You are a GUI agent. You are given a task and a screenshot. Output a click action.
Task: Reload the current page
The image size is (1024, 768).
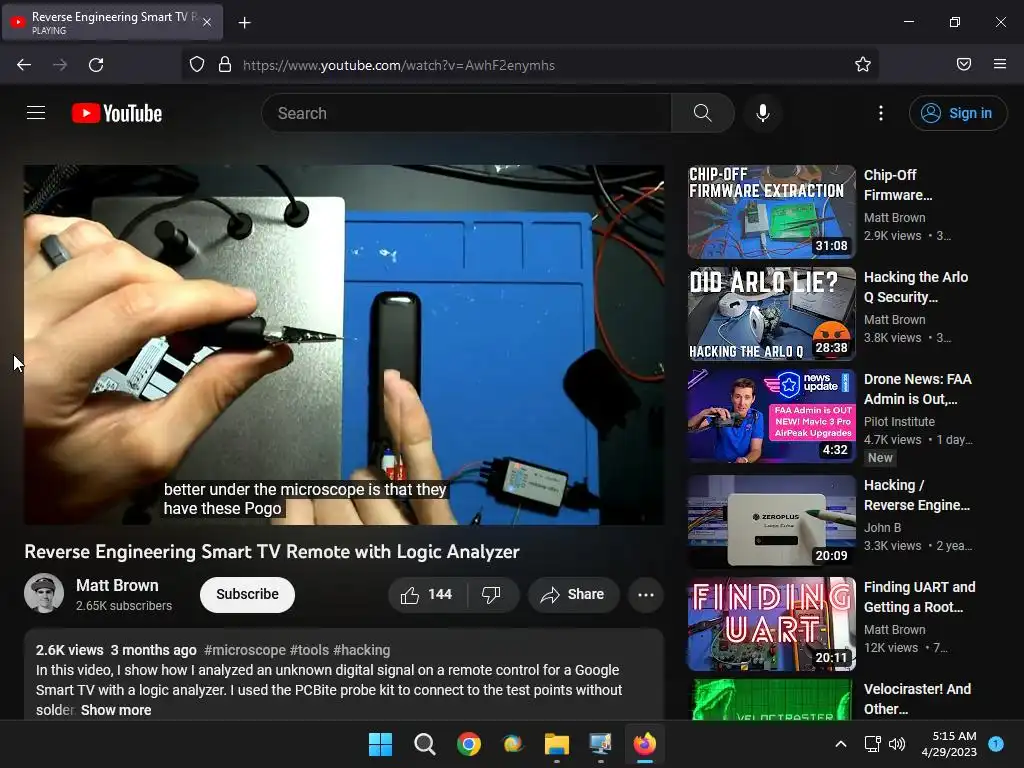[x=96, y=65]
